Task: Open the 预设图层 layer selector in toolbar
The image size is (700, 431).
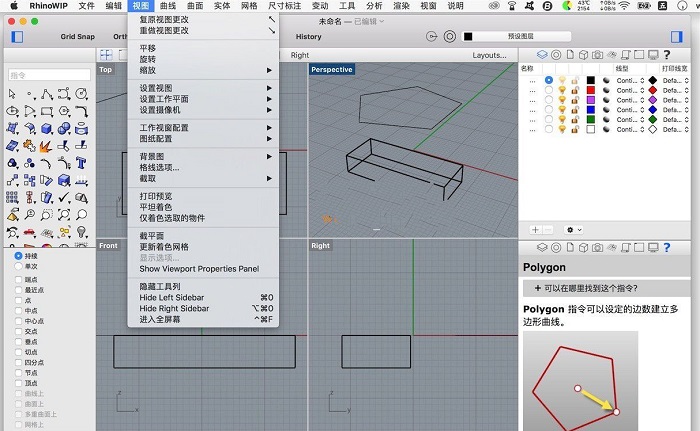Action: (x=517, y=37)
